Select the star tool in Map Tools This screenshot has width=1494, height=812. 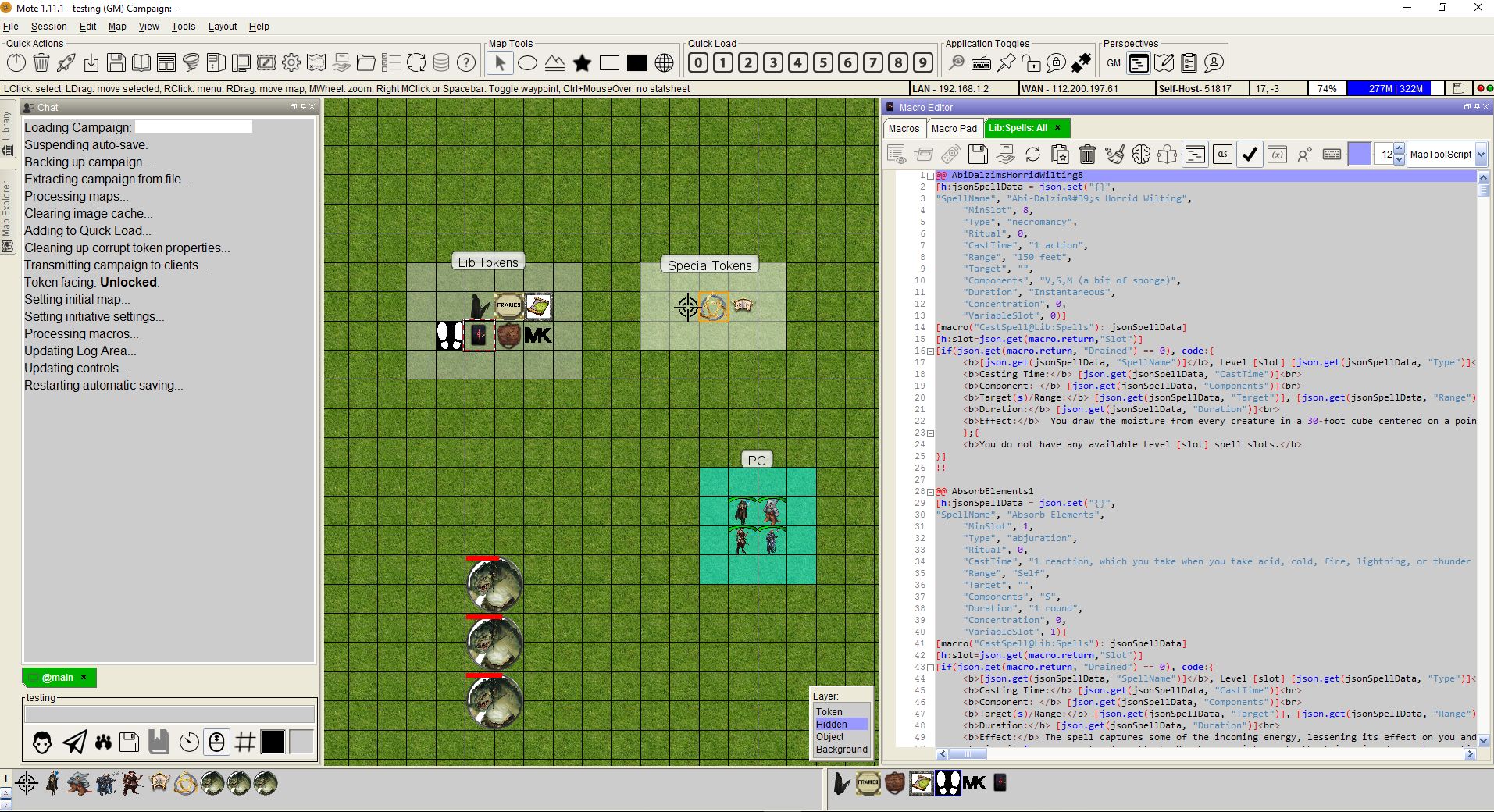click(x=582, y=63)
